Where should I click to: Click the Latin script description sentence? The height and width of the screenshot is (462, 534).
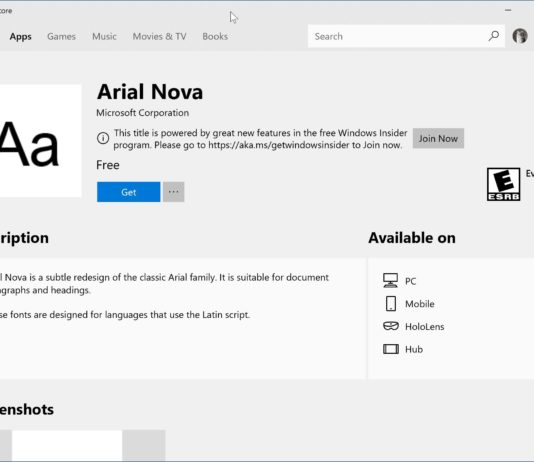point(125,315)
